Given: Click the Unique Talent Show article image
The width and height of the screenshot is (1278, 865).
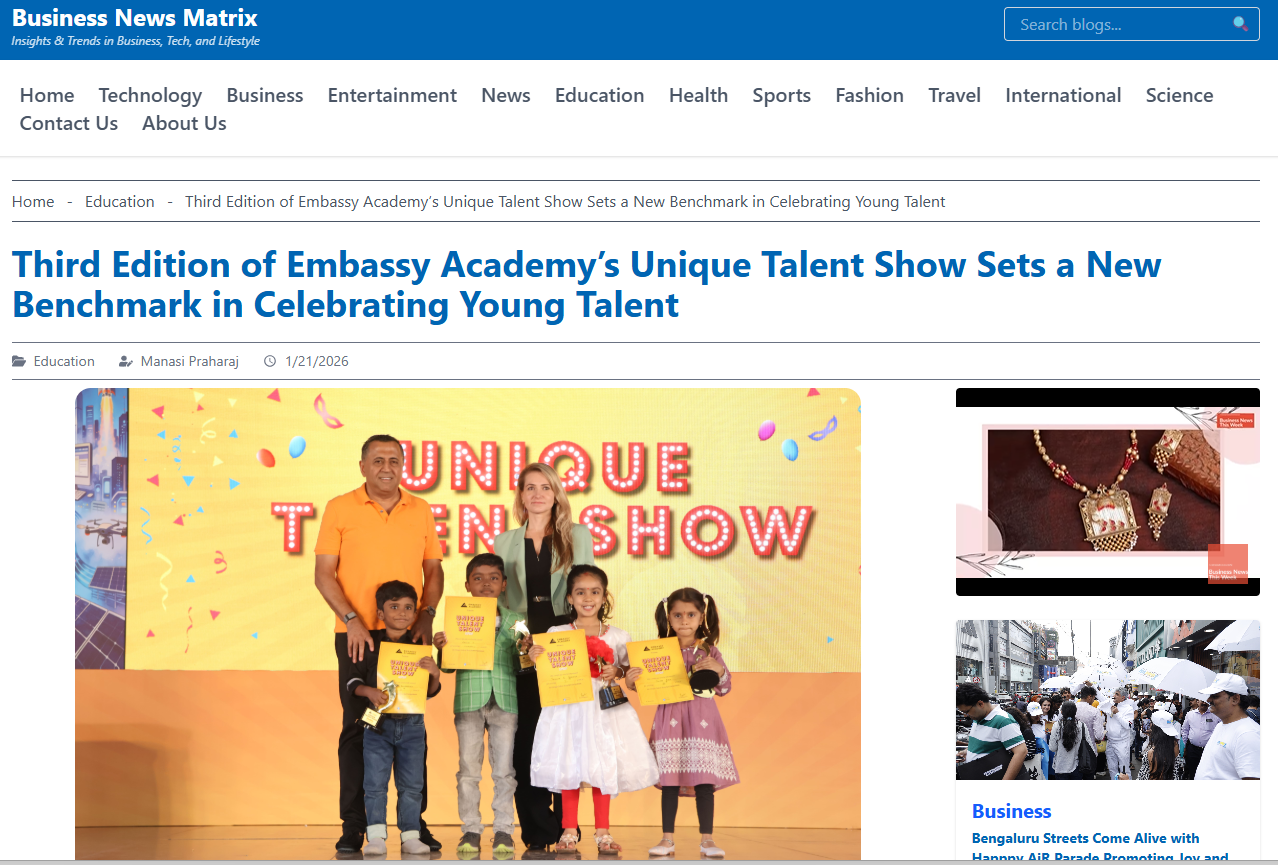Looking at the screenshot, I should (x=468, y=620).
